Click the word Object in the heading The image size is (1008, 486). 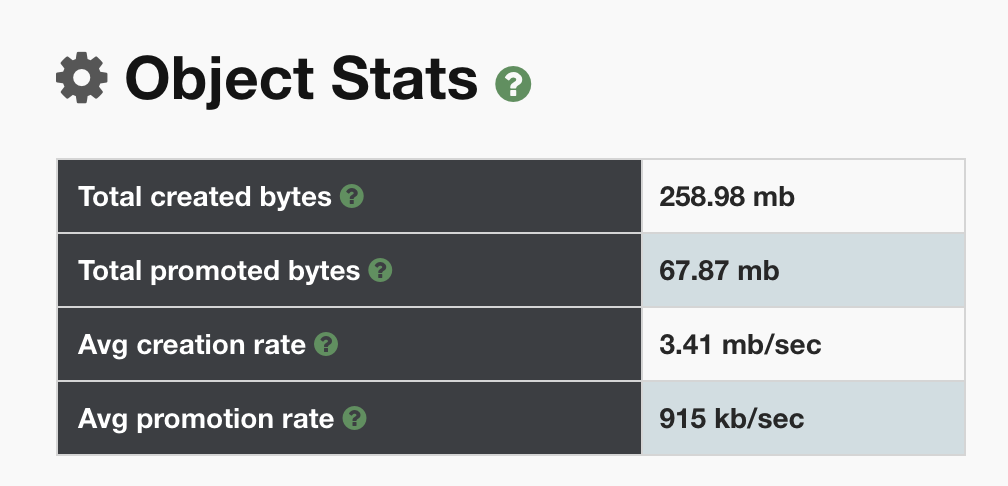click(219, 80)
